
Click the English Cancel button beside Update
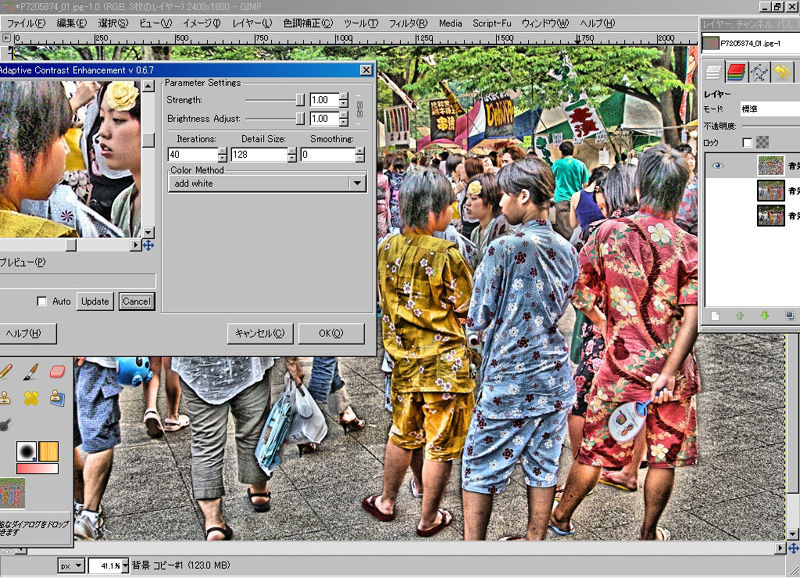tap(137, 301)
